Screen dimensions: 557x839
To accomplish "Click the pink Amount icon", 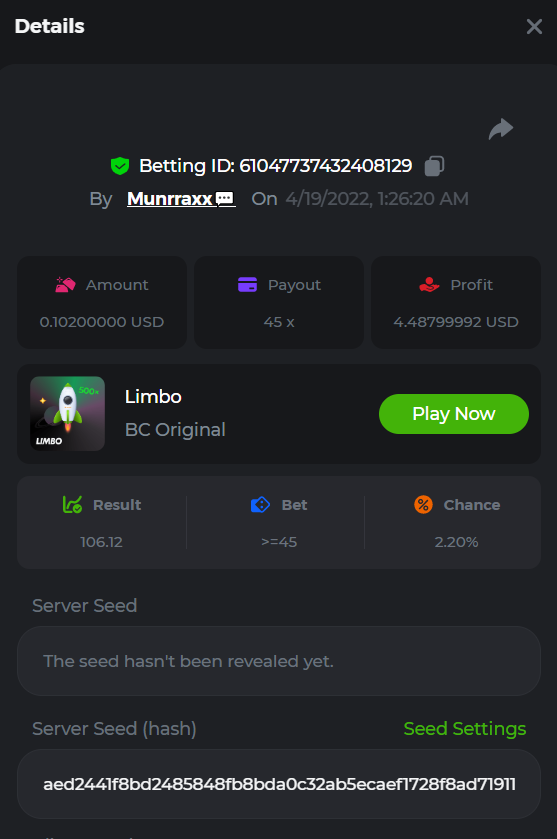I will [x=65, y=285].
